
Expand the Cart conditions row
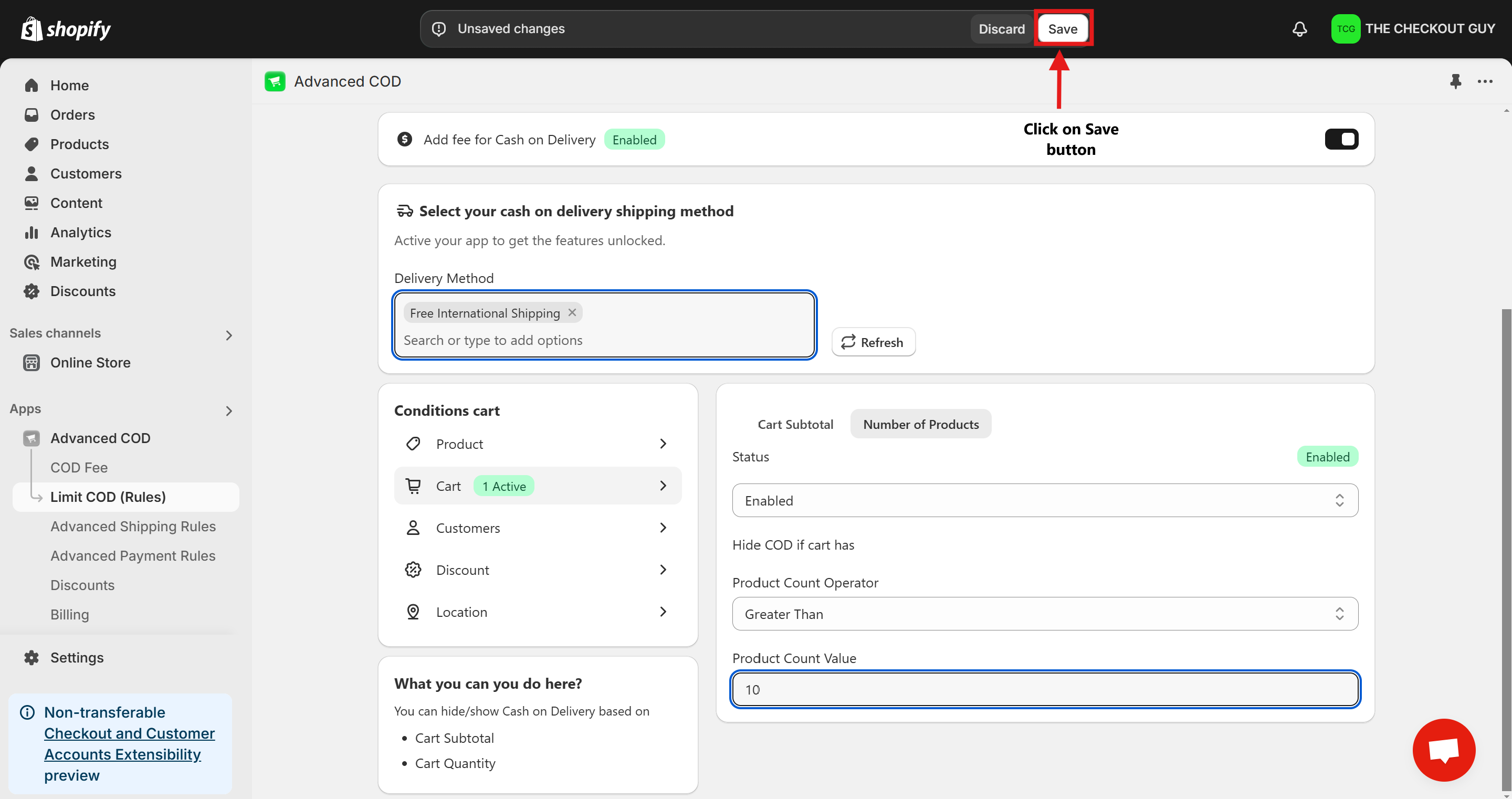coord(538,486)
